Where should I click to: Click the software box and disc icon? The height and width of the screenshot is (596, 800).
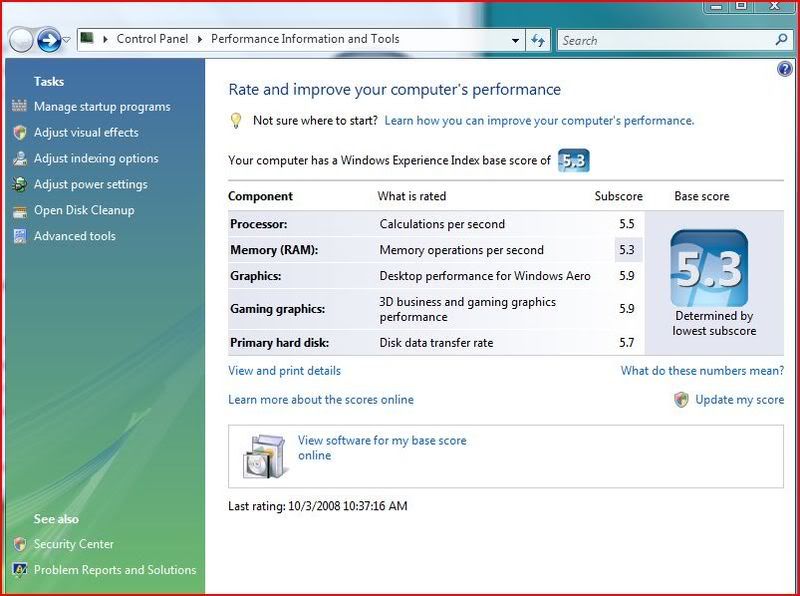pyautogui.click(x=264, y=456)
